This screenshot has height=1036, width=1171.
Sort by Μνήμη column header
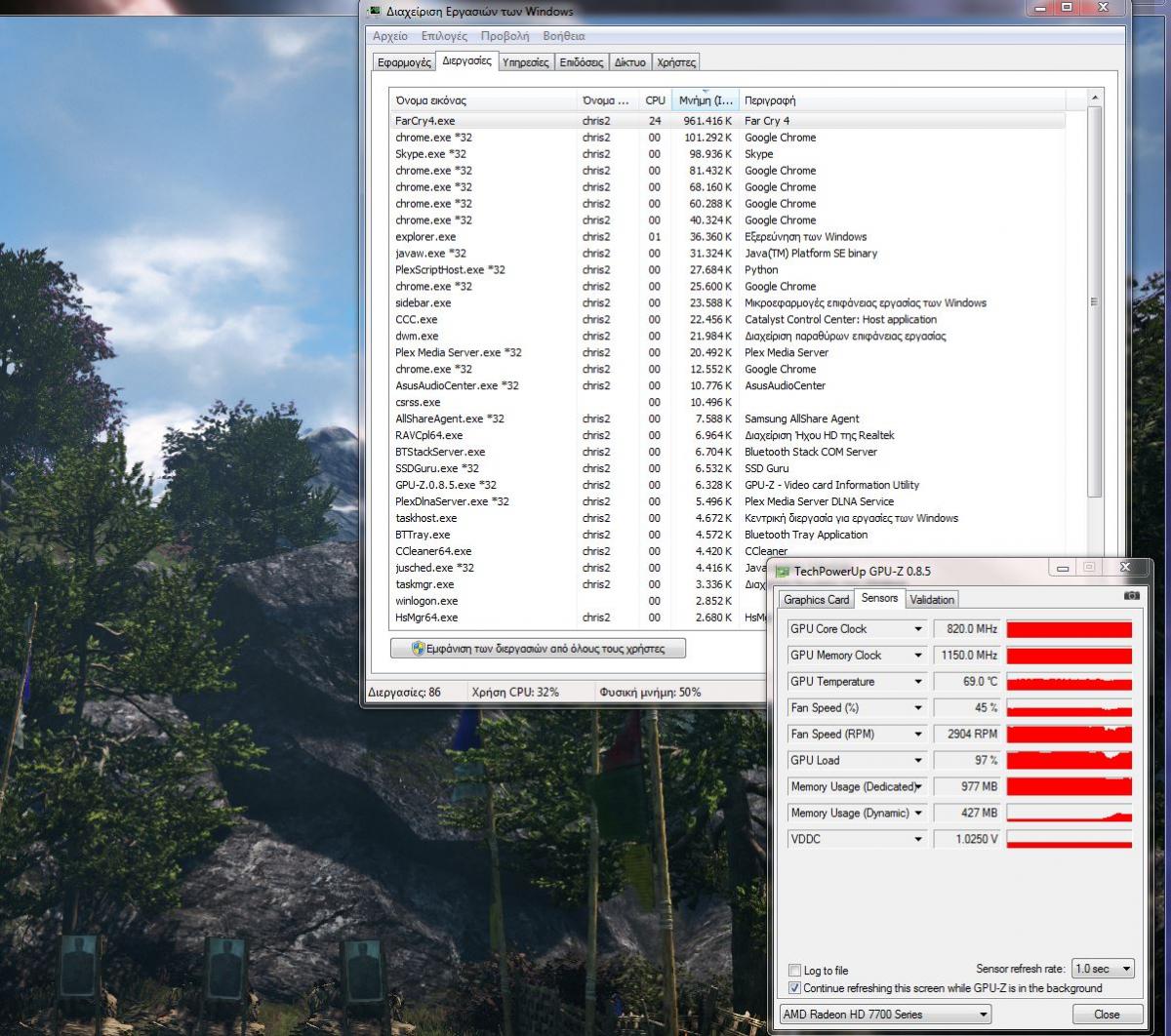click(x=706, y=100)
